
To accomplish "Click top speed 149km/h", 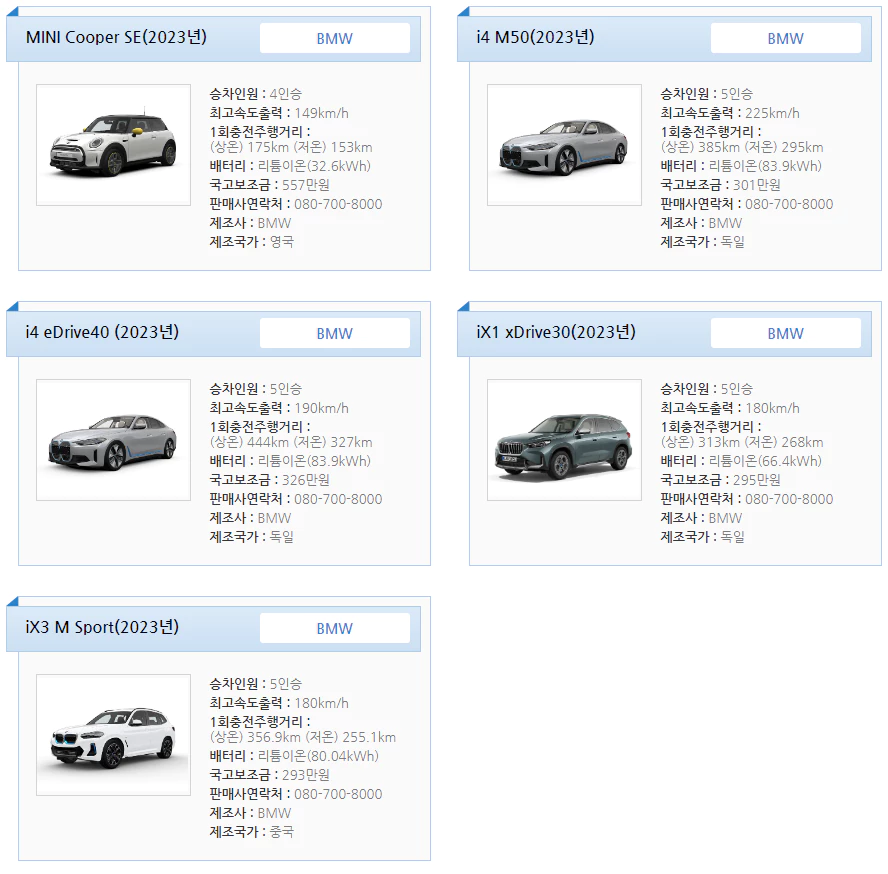I will pos(321,113).
